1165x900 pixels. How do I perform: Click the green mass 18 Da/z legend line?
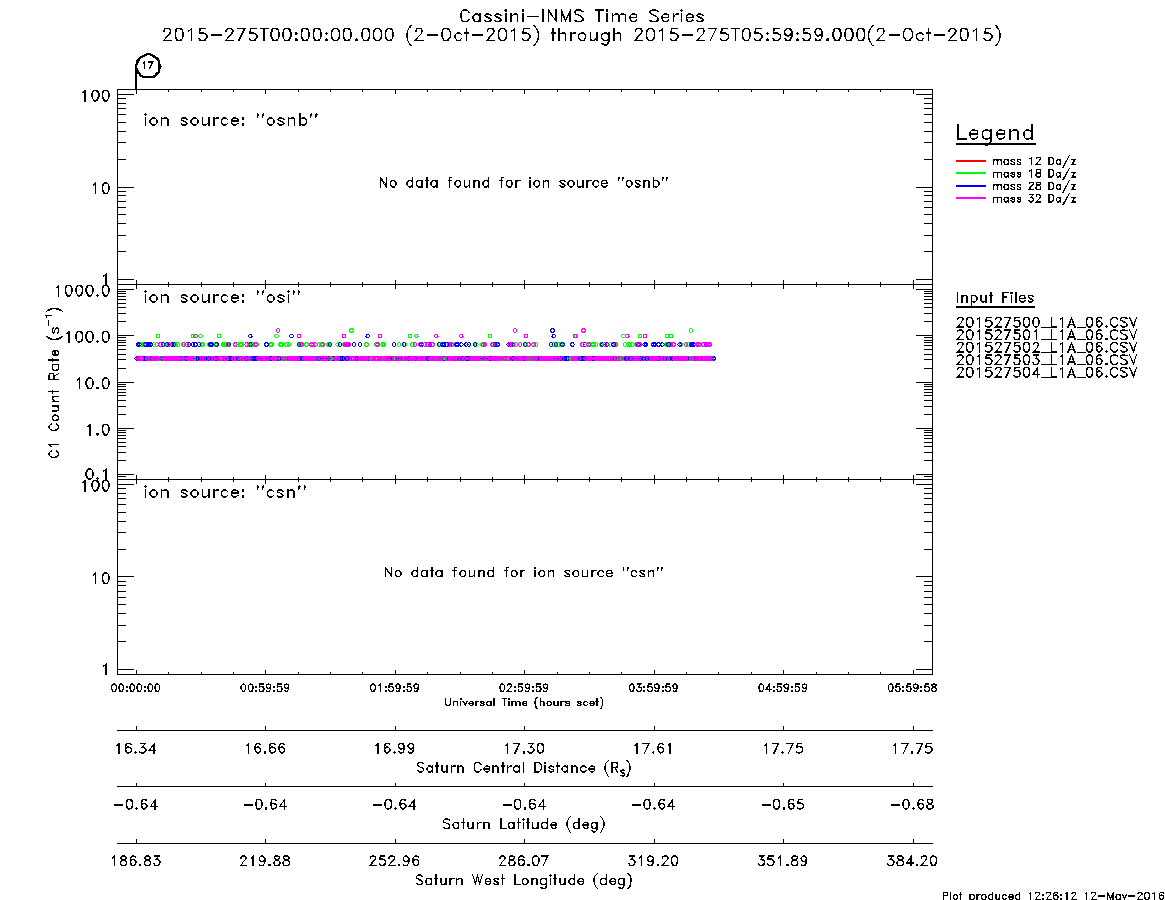pos(970,174)
